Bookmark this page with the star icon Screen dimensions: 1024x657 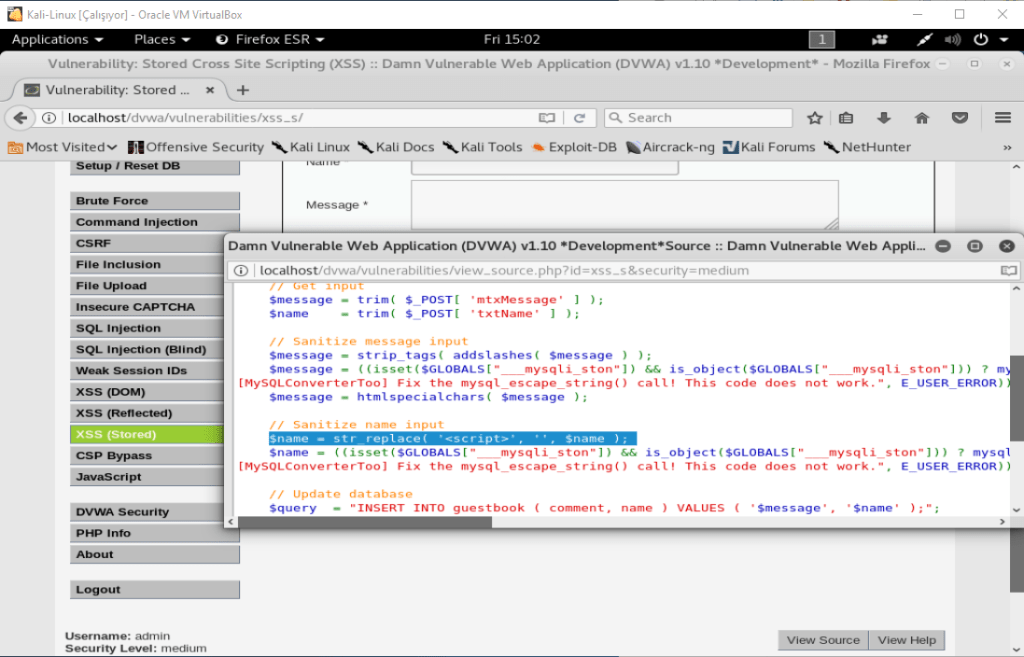coord(814,118)
